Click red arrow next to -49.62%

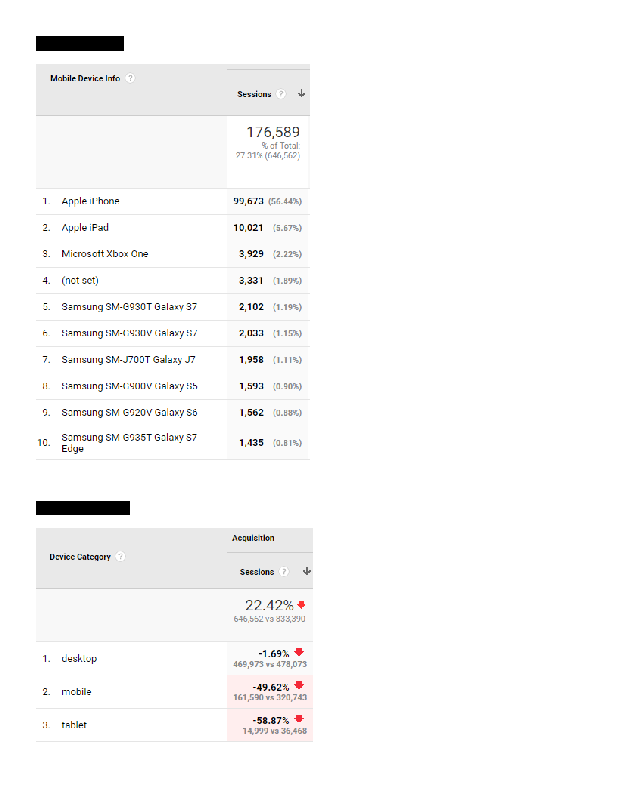[299, 685]
